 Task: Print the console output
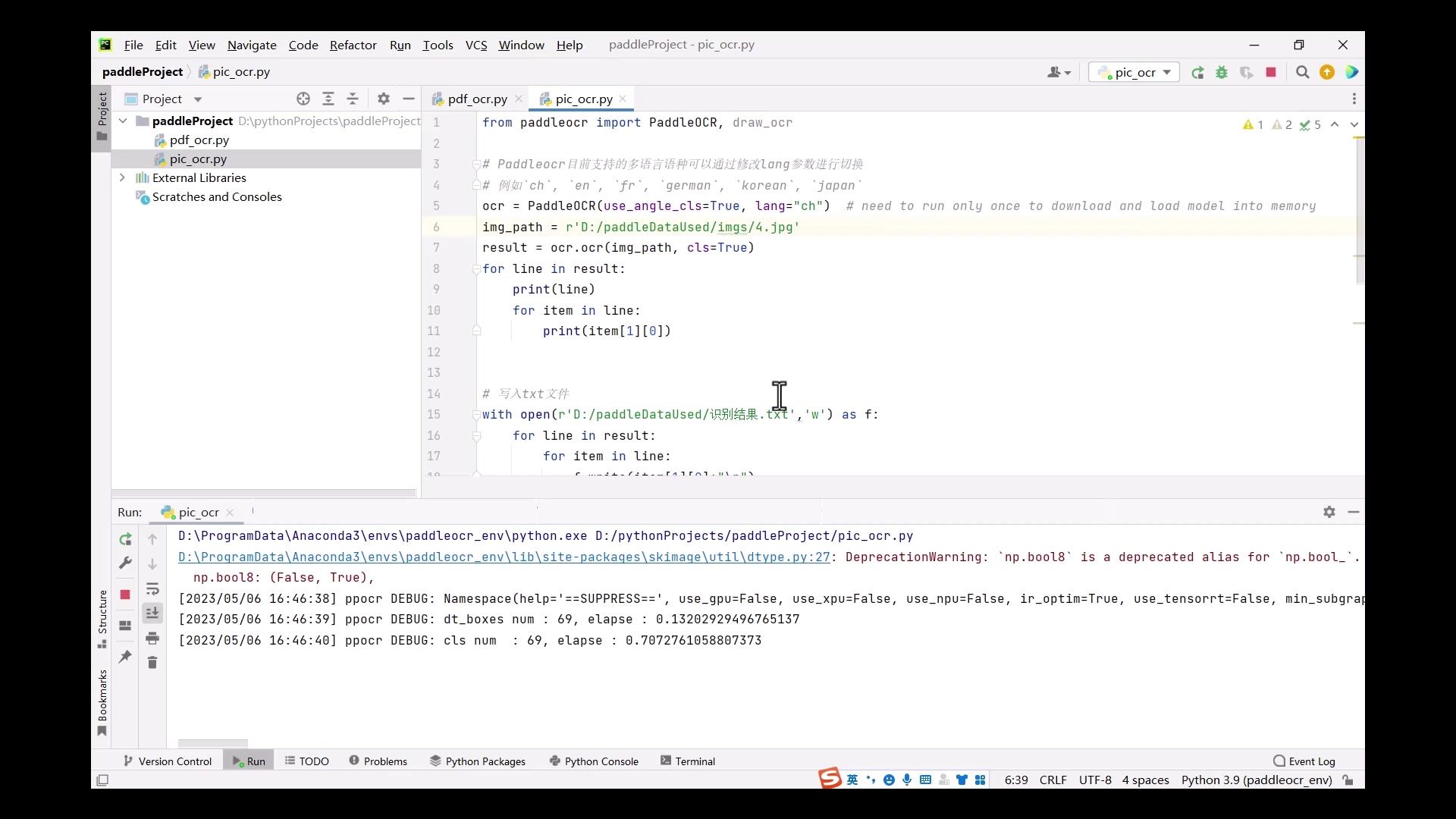[152, 639]
